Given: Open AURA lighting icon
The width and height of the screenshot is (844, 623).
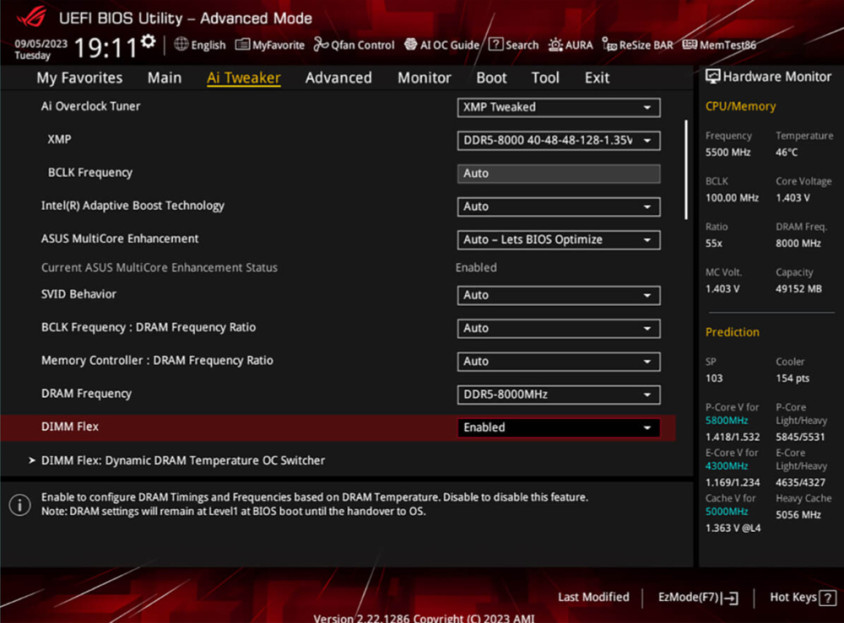Looking at the screenshot, I should point(555,45).
